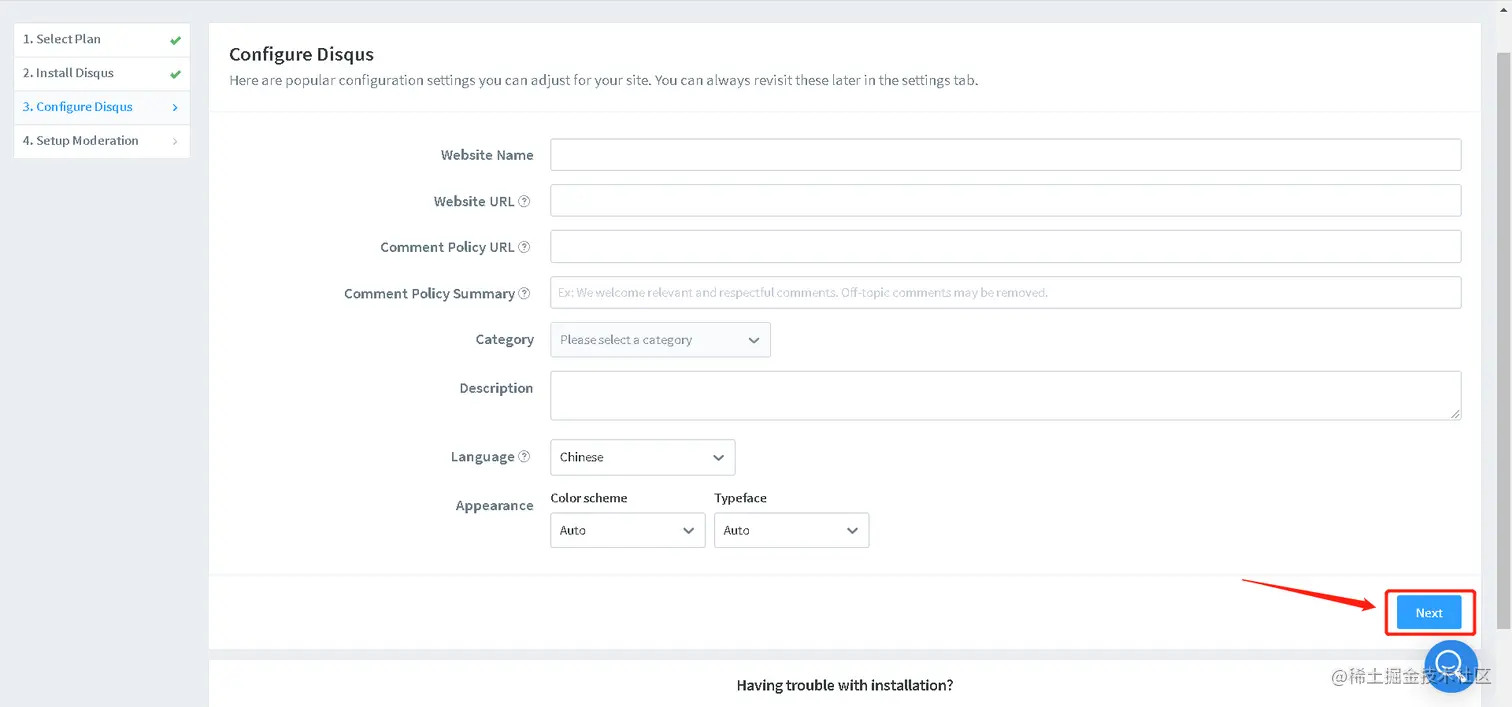Click the Configure Disqus step chevron
This screenshot has width=1512, height=707.
pyautogui.click(x=175, y=108)
